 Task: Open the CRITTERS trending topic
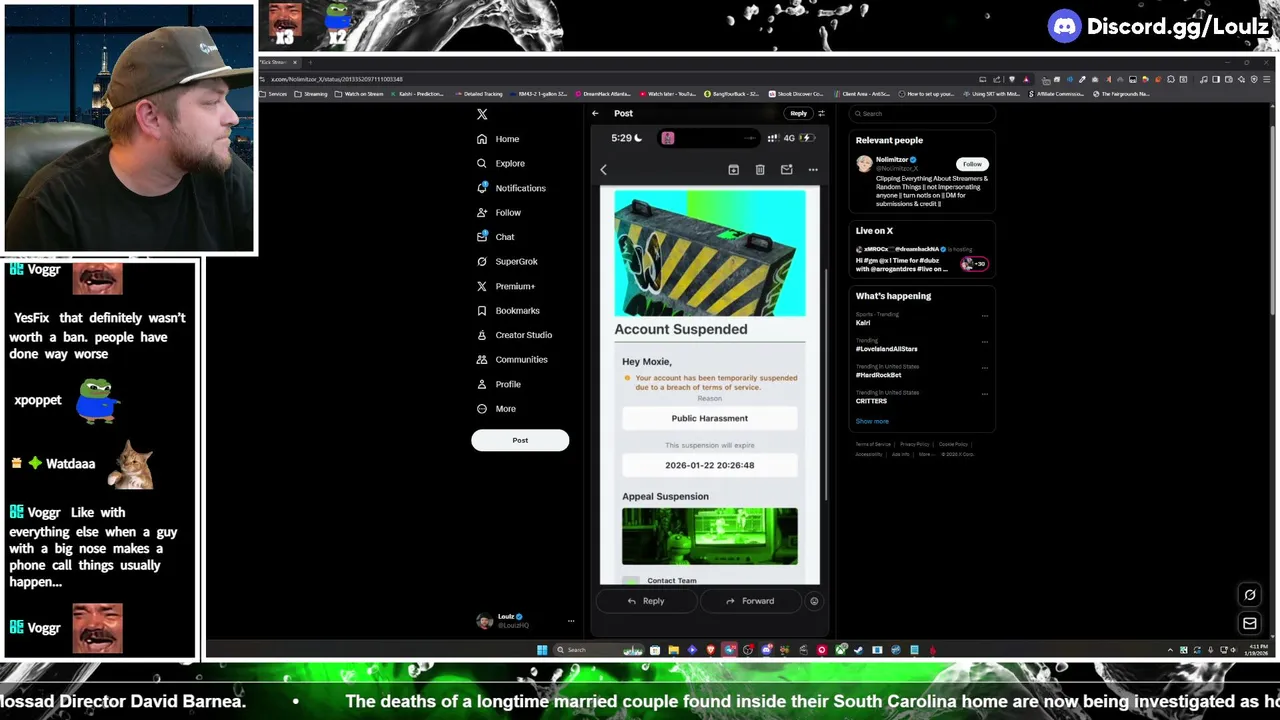click(871, 401)
